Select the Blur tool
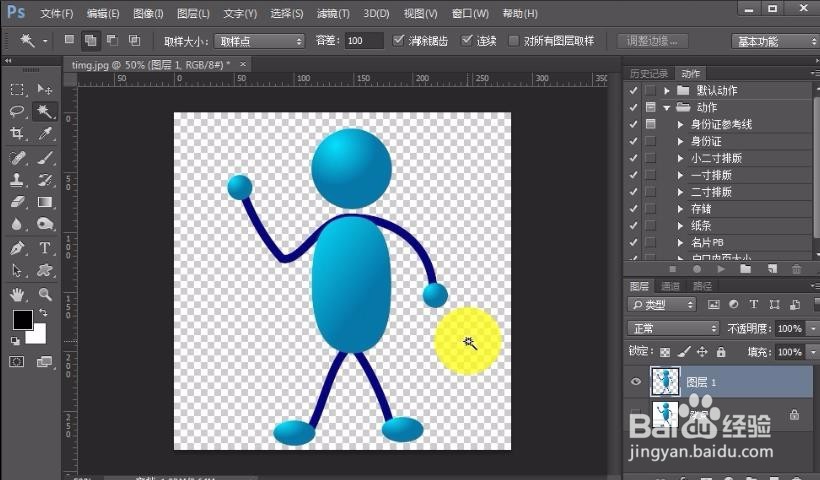The image size is (820, 480). pos(17,224)
